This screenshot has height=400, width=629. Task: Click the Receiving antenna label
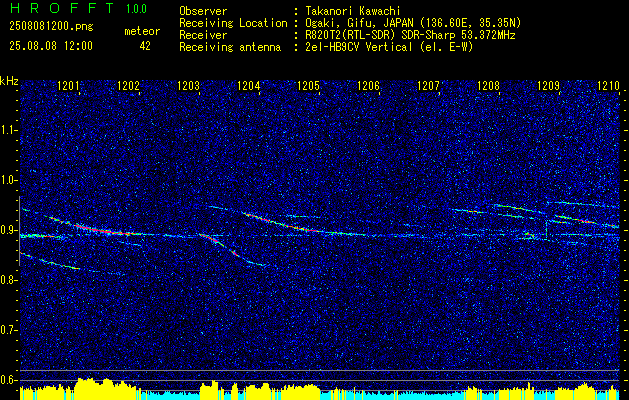click(230, 47)
